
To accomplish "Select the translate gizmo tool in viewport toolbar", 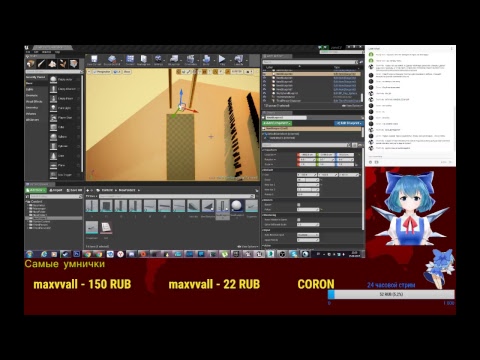I will (179, 72).
